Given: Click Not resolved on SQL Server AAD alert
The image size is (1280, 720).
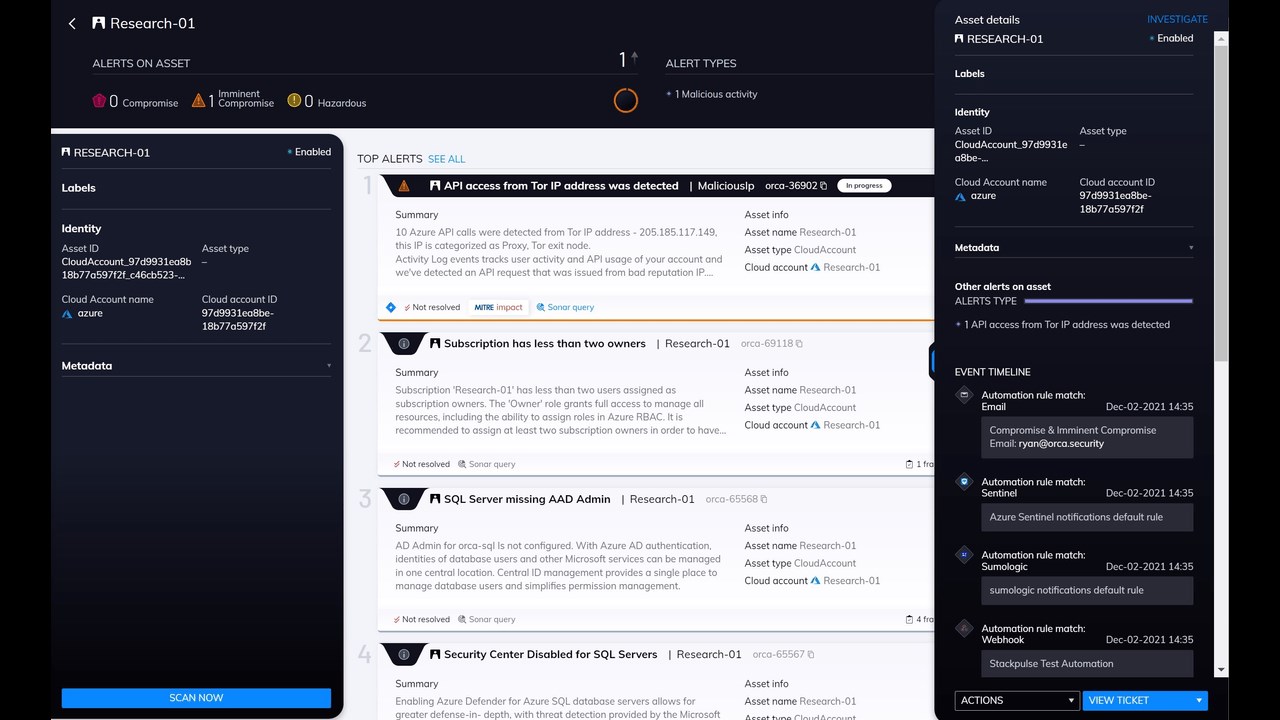Looking at the screenshot, I should [x=421, y=620].
